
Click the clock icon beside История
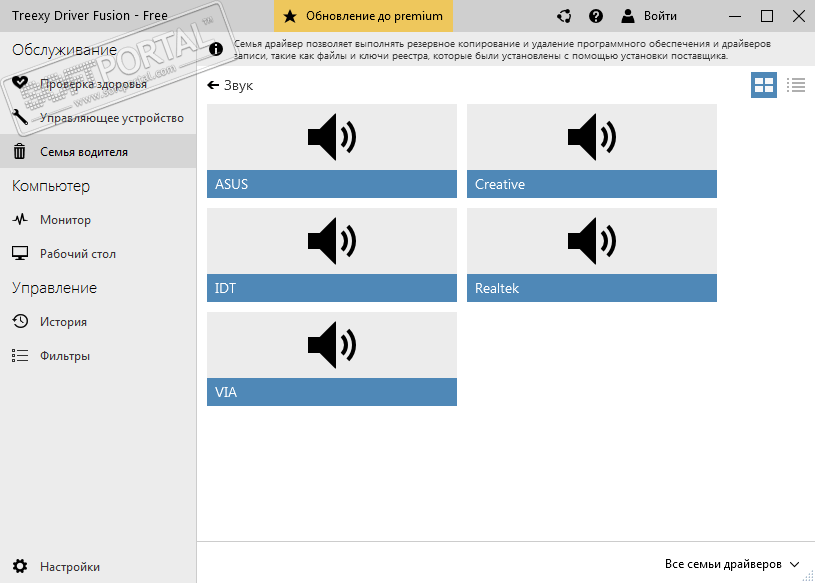pos(20,321)
